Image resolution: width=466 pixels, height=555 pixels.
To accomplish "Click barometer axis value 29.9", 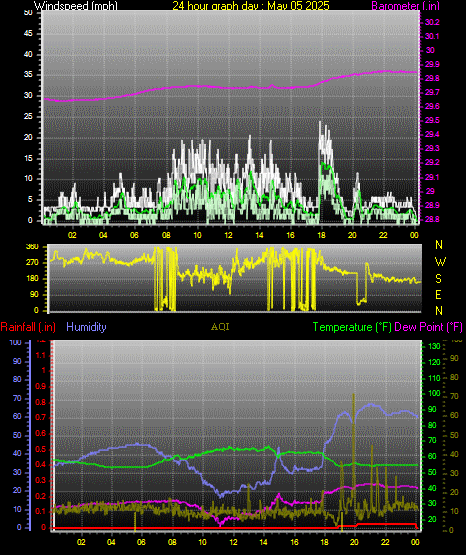I will pos(432,64).
